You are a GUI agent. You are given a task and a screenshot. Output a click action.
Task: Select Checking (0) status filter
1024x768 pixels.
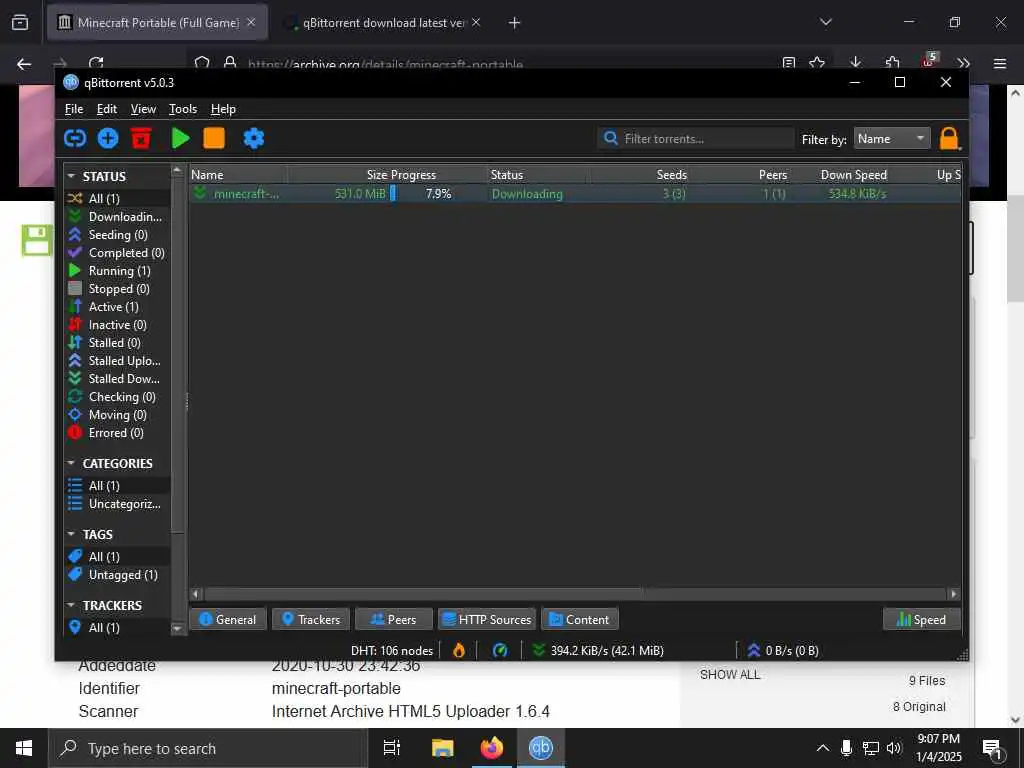(117, 397)
